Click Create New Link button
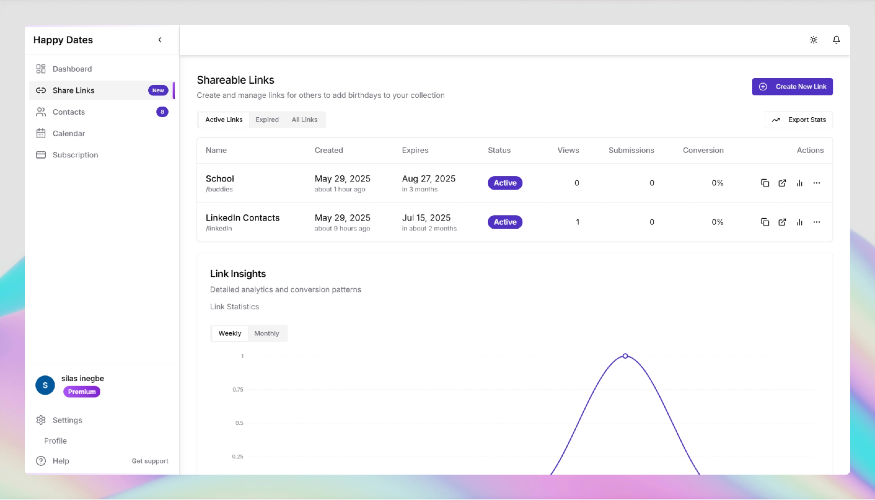Image resolution: width=875 pixels, height=500 pixels. pos(792,86)
